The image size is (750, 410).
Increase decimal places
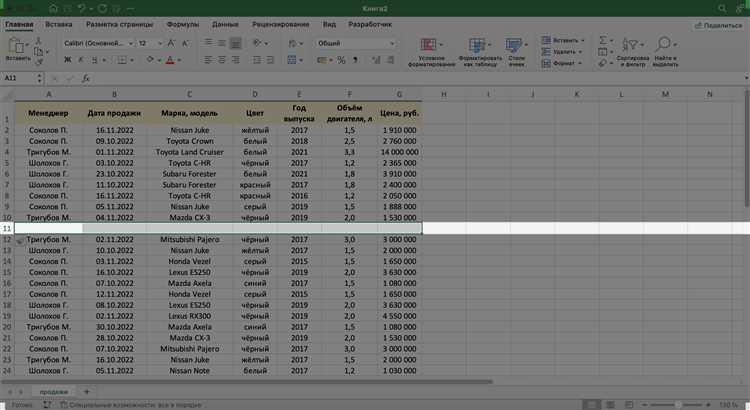pos(376,60)
